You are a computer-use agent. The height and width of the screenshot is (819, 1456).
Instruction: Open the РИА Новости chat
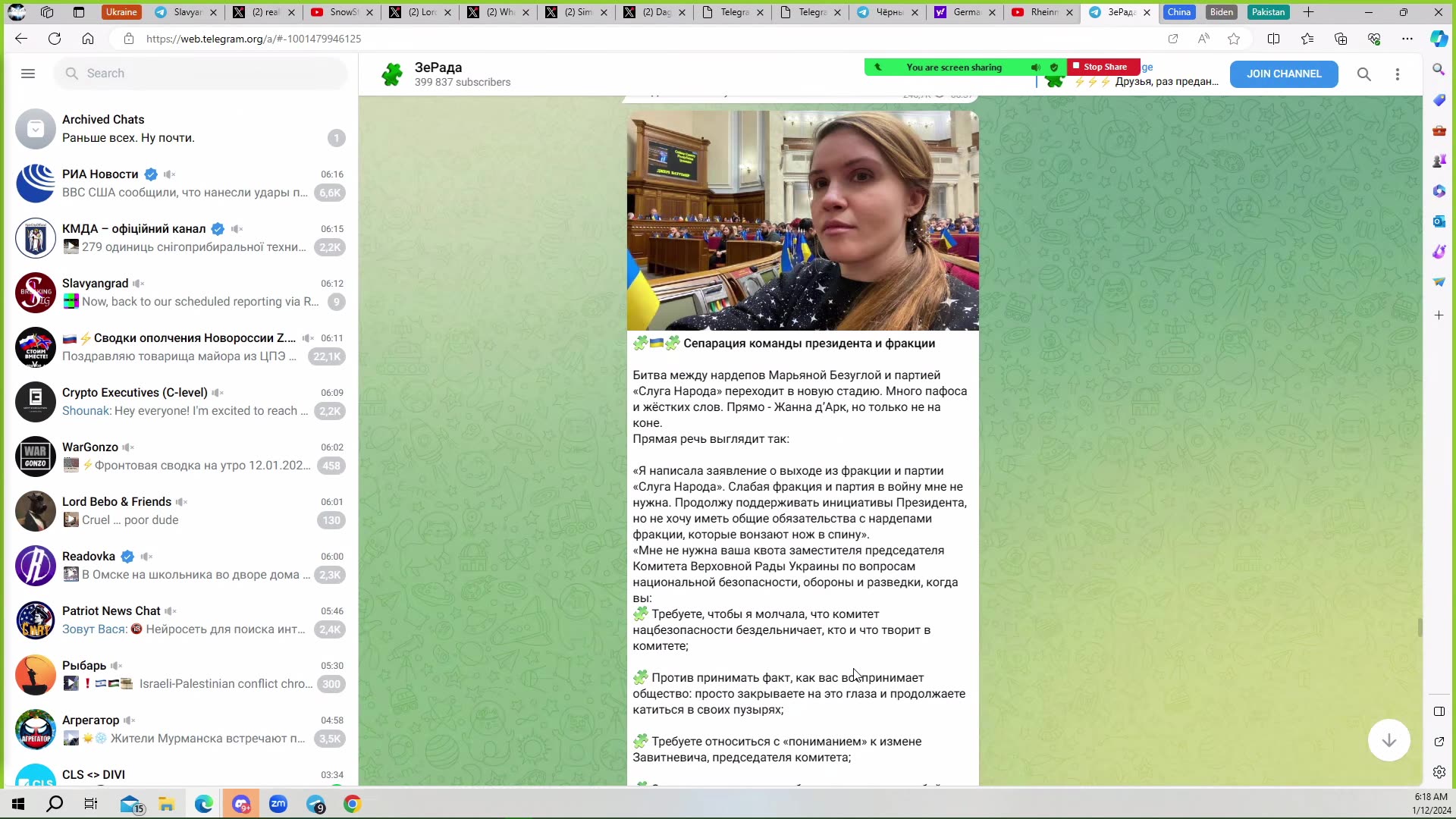[180, 184]
